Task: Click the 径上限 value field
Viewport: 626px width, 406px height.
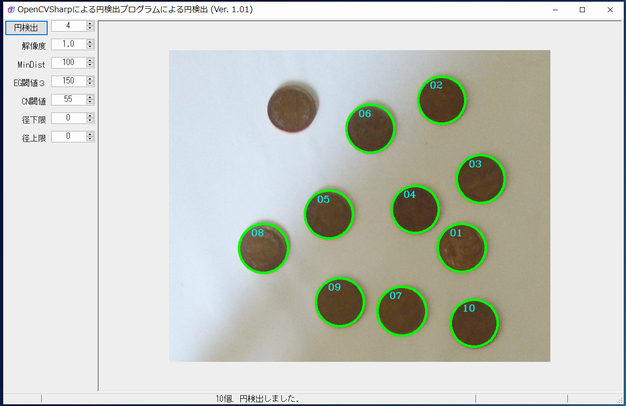Action: point(68,136)
